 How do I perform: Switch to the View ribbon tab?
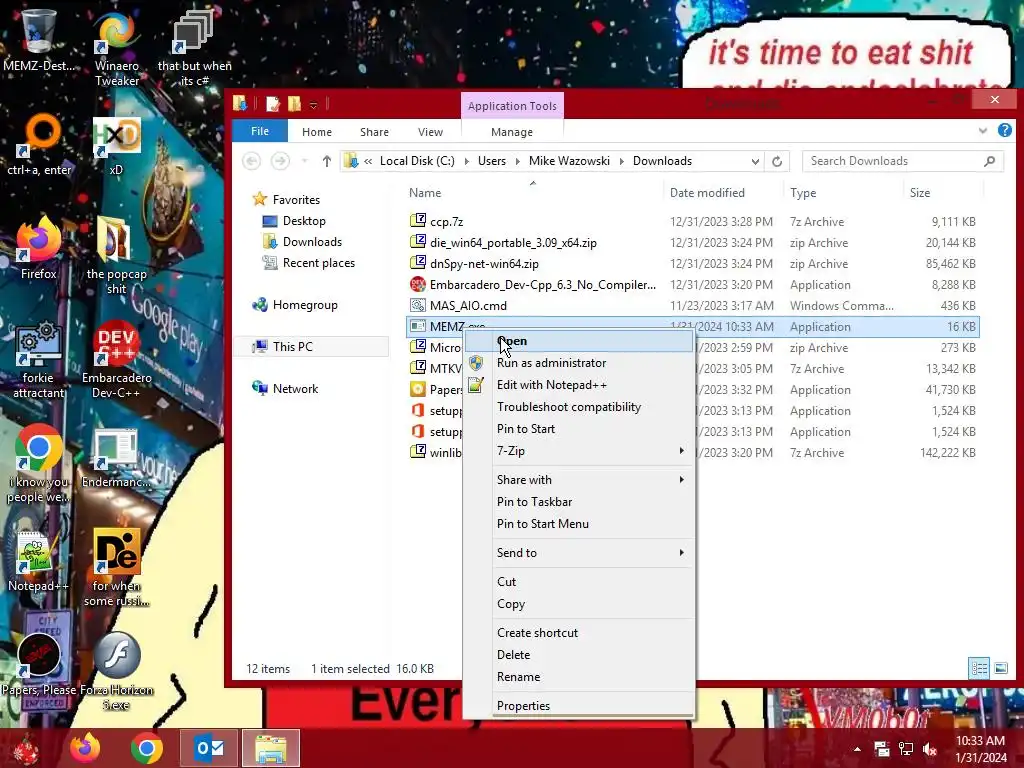click(430, 132)
